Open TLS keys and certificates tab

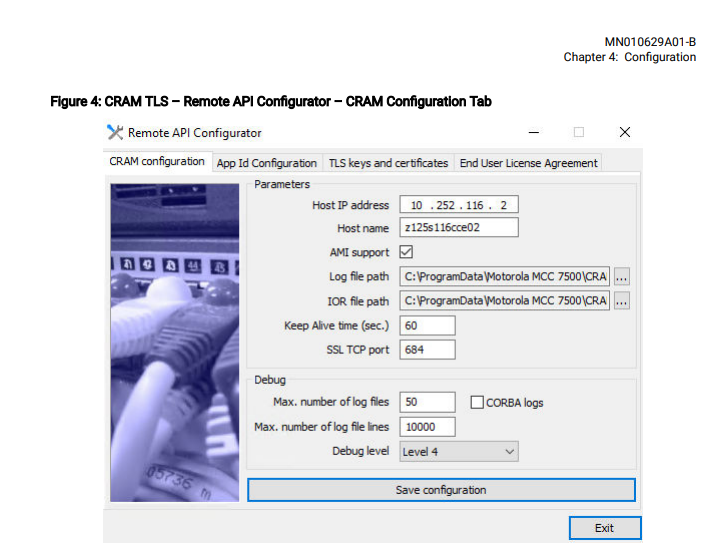(388, 163)
